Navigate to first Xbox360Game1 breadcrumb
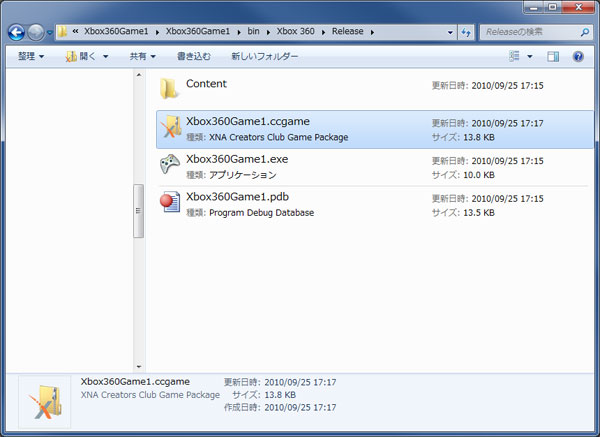 (116, 31)
